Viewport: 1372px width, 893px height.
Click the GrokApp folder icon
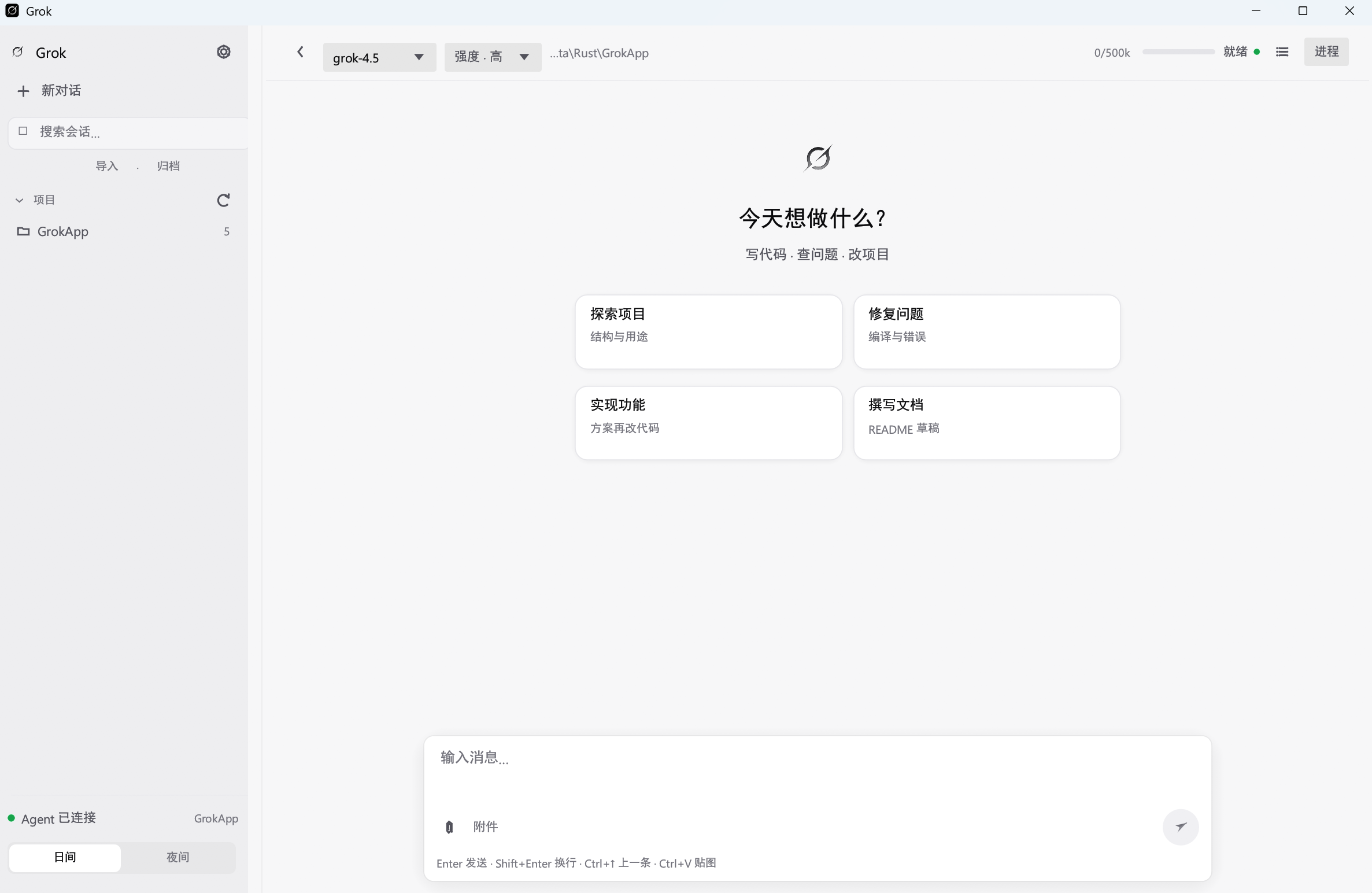23,231
